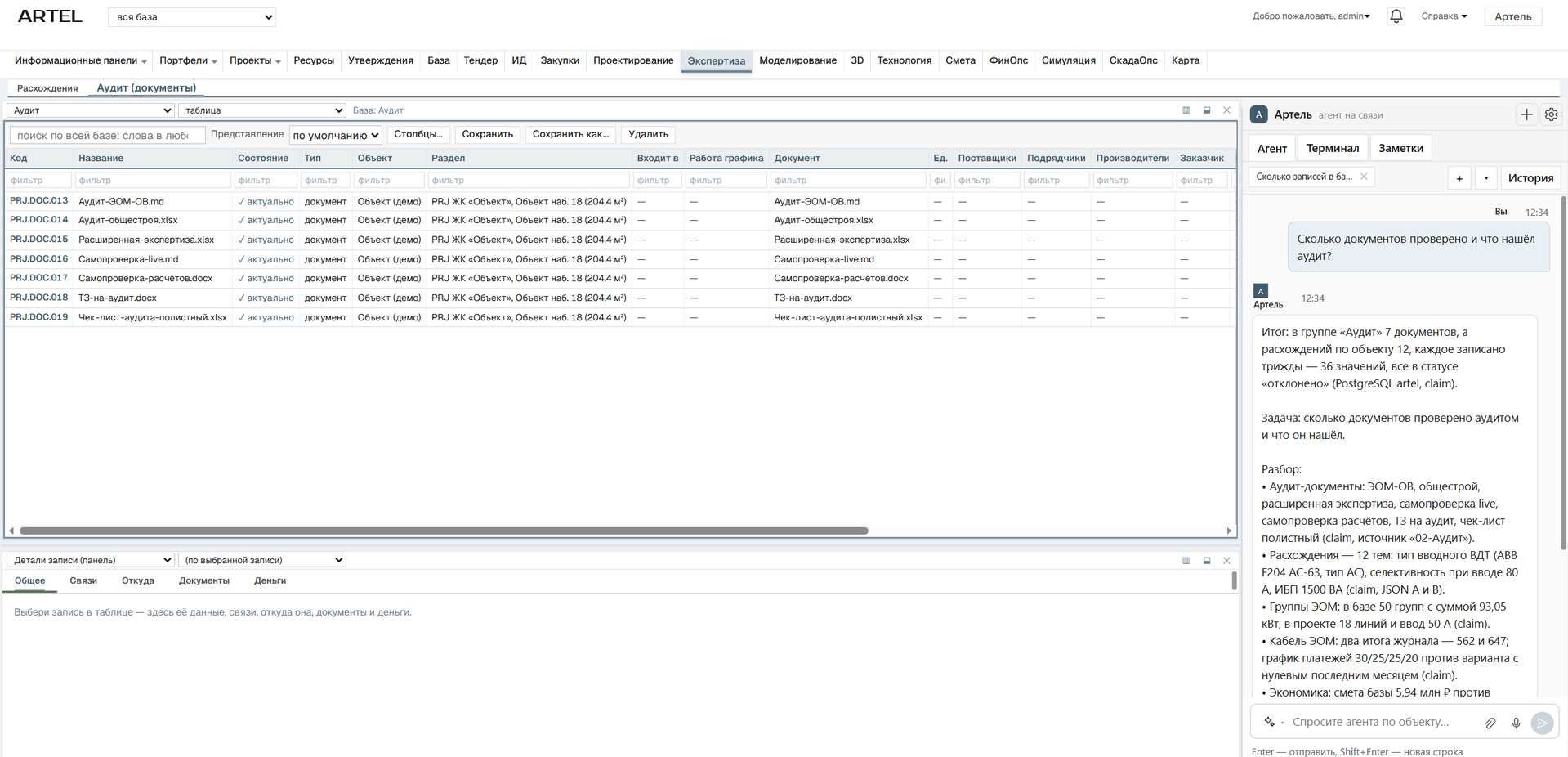The image size is (1568, 757).
Task: Maximize the Детали записи panel
Action: [x=1207, y=561]
